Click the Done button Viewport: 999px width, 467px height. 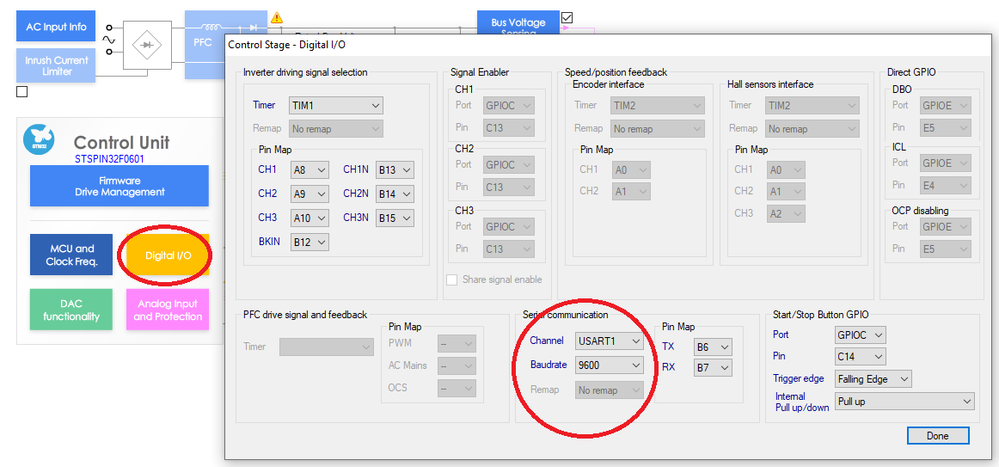point(938,436)
